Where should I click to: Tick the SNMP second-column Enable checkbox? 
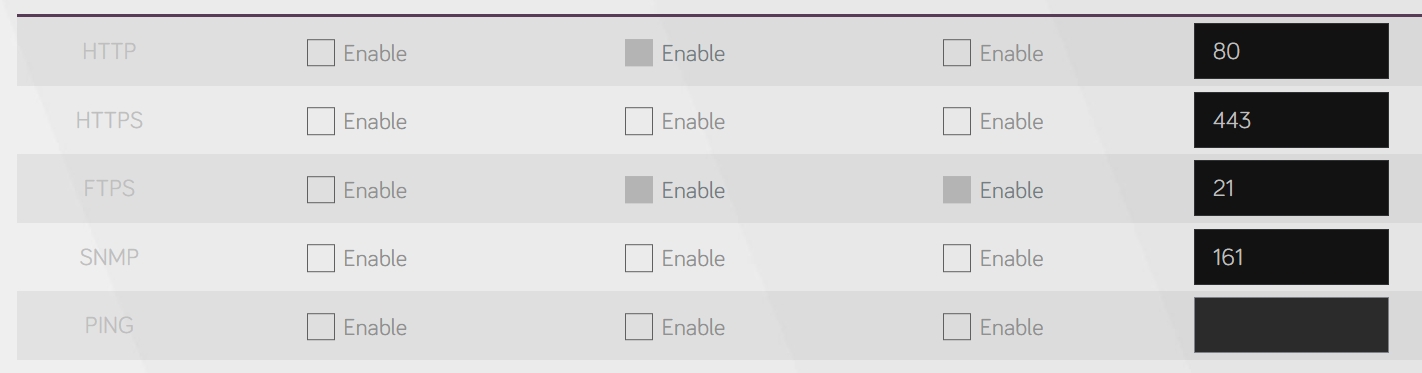pos(638,258)
